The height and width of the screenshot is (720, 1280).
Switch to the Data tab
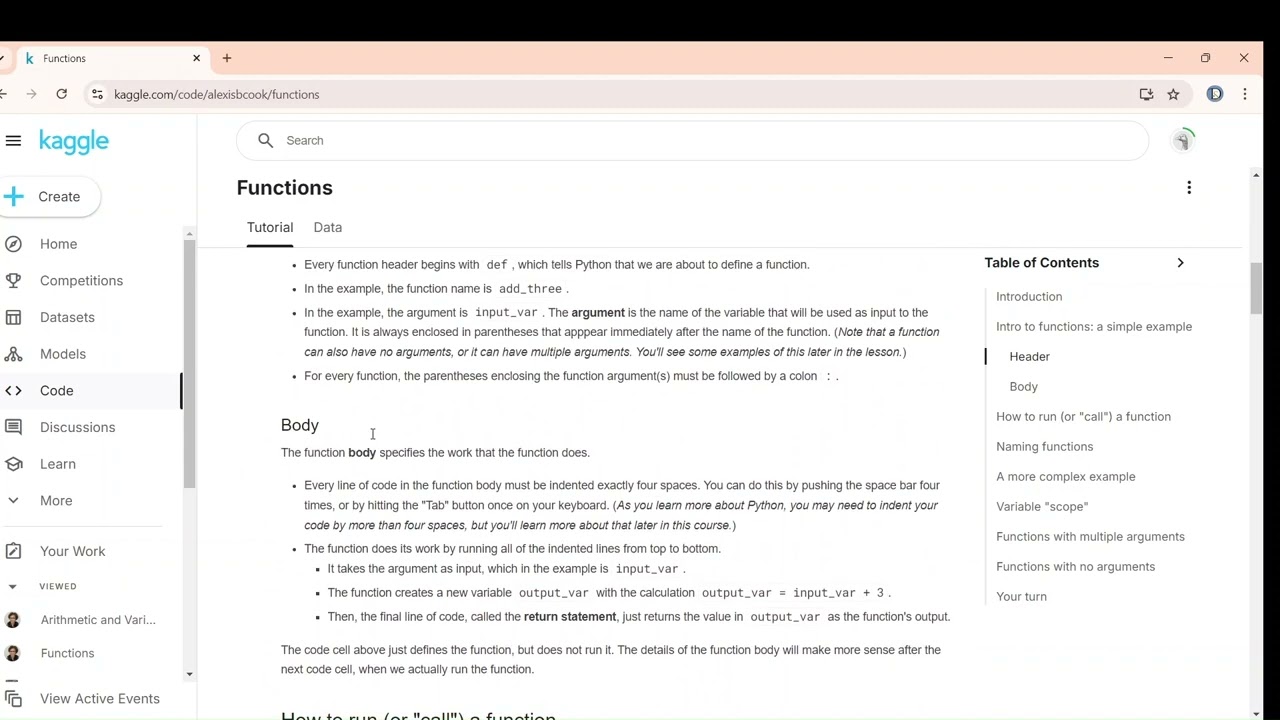327,228
